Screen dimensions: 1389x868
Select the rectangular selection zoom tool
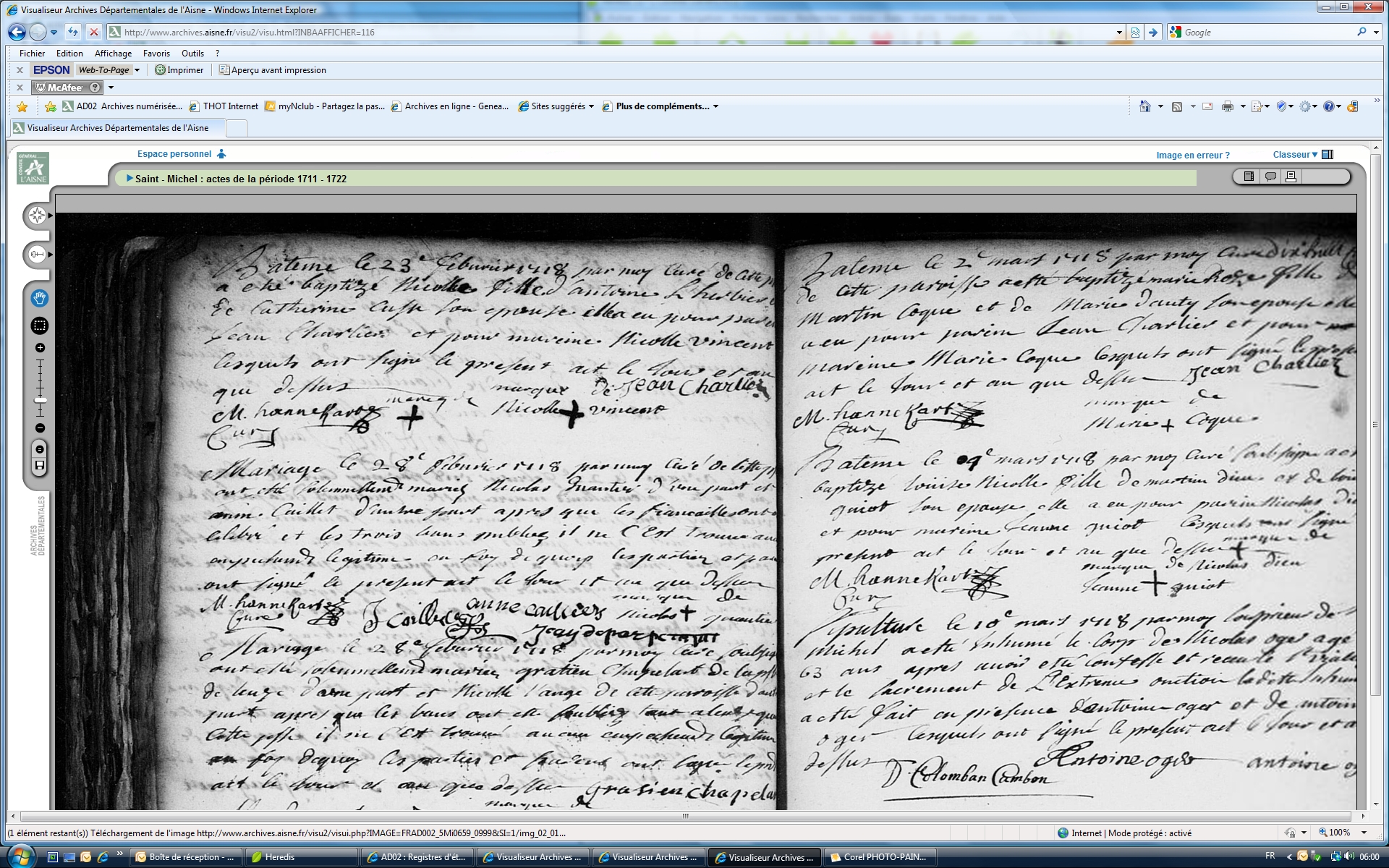coord(40,326)
